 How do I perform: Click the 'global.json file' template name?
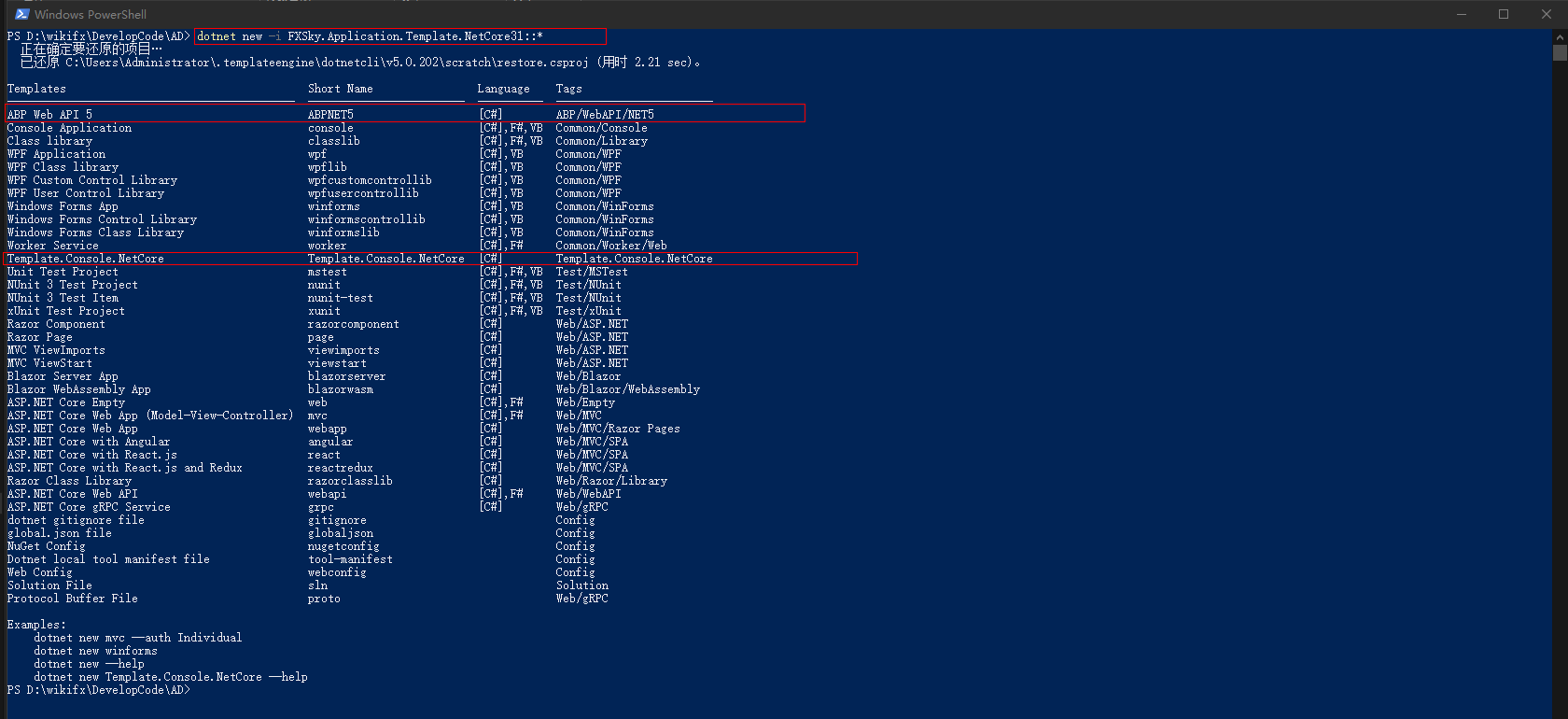pos(59,533)
